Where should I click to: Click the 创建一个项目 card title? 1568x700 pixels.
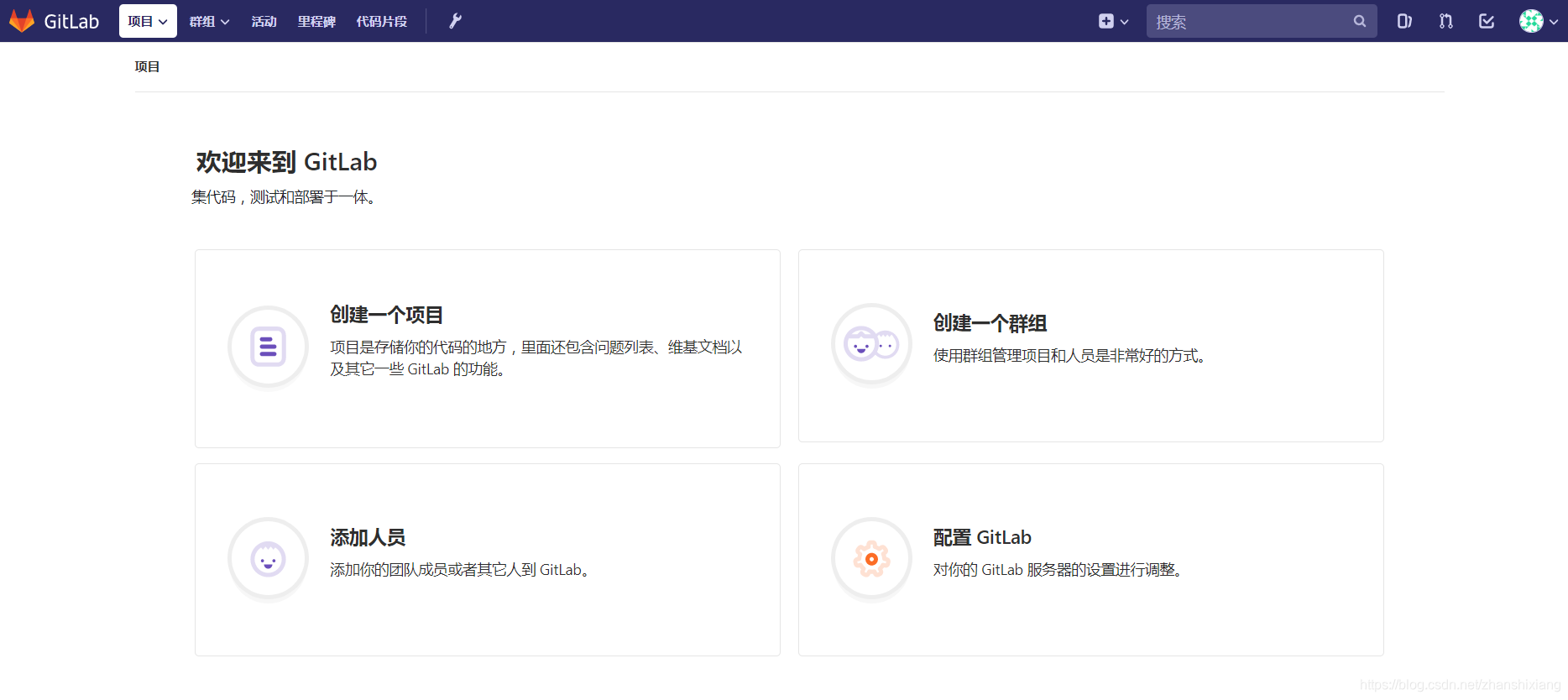click(386, 315)
